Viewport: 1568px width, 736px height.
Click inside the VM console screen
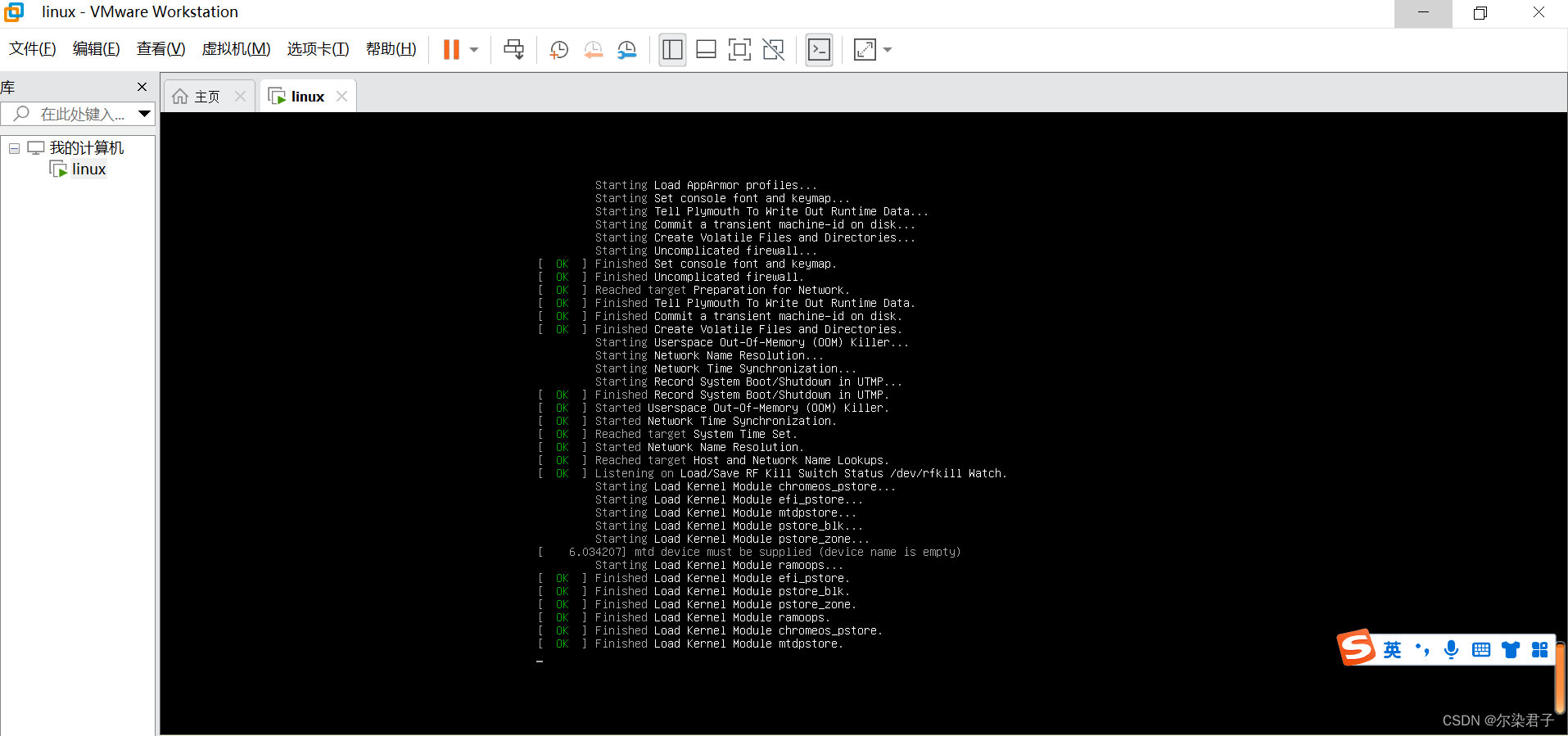pos(863,423)
